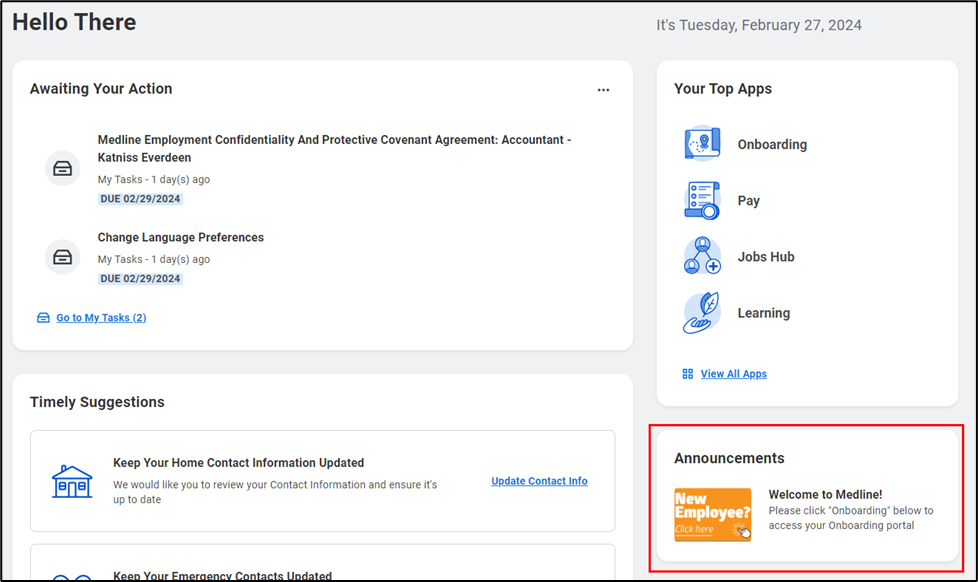Click the View All Apps link
Image resolution: width=978 pixels, height=582 pixels.
coord(733,374)
